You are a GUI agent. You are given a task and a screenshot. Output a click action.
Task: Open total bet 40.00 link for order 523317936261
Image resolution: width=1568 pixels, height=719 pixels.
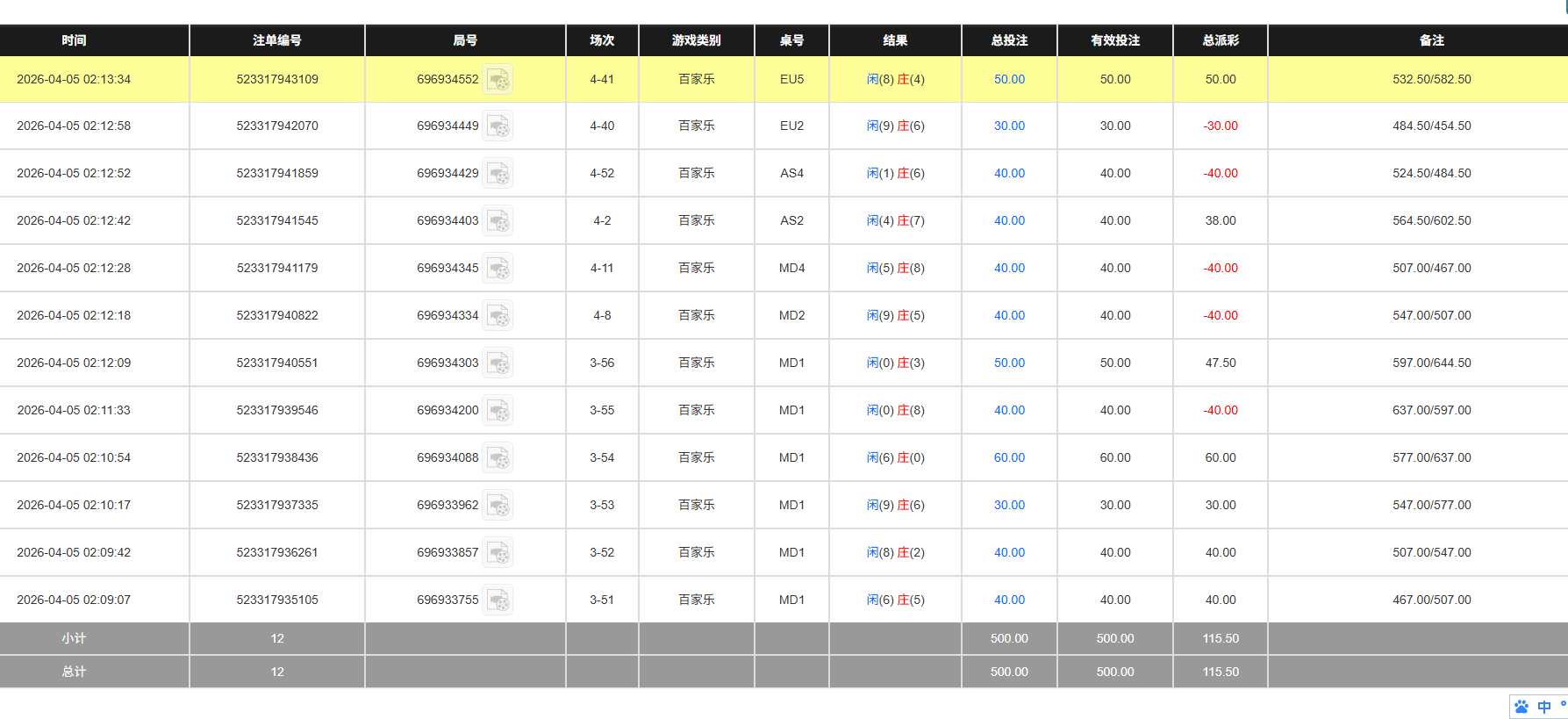point(1009,552)
